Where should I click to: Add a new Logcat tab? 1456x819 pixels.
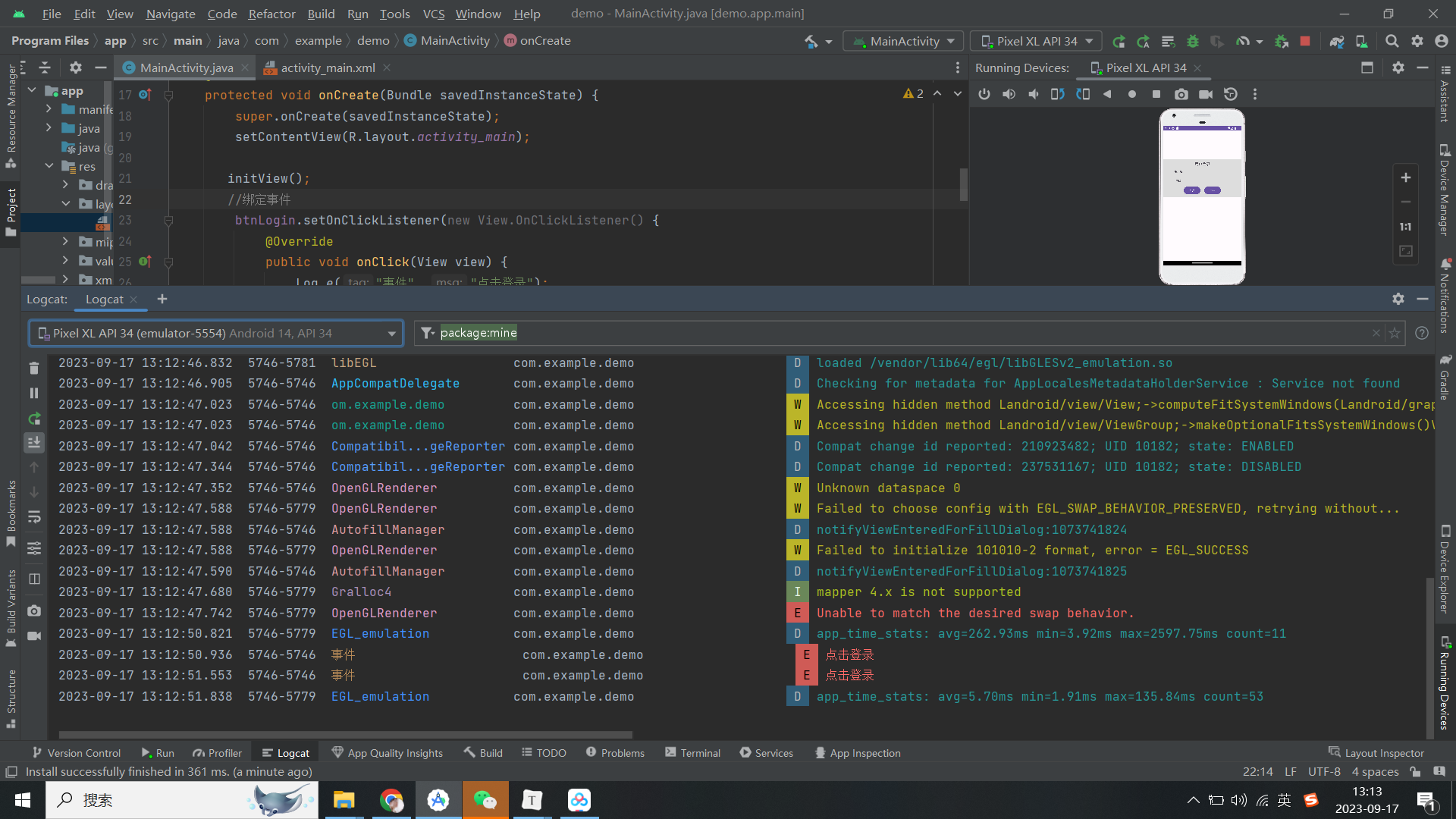pos(162,300)
